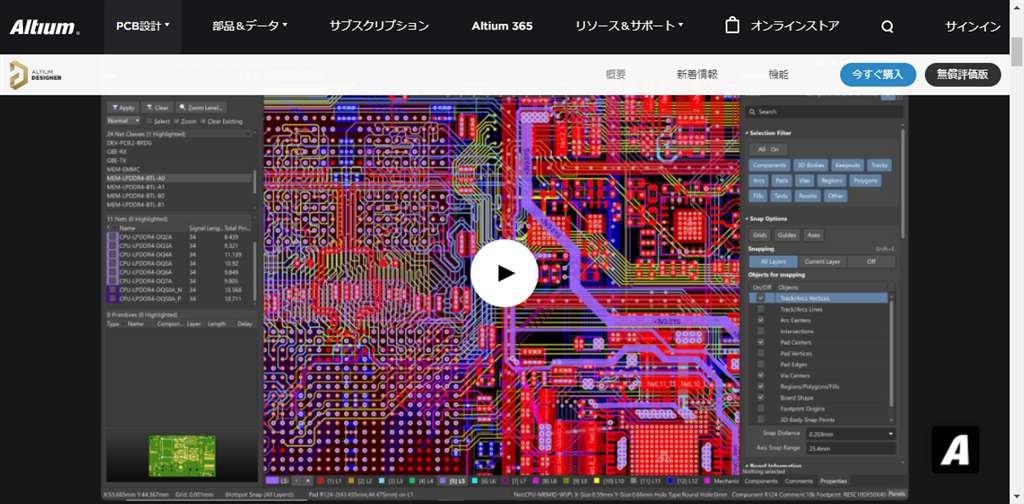
Task: Click Clear button in PCB panel
Action: tap(157, 108)
